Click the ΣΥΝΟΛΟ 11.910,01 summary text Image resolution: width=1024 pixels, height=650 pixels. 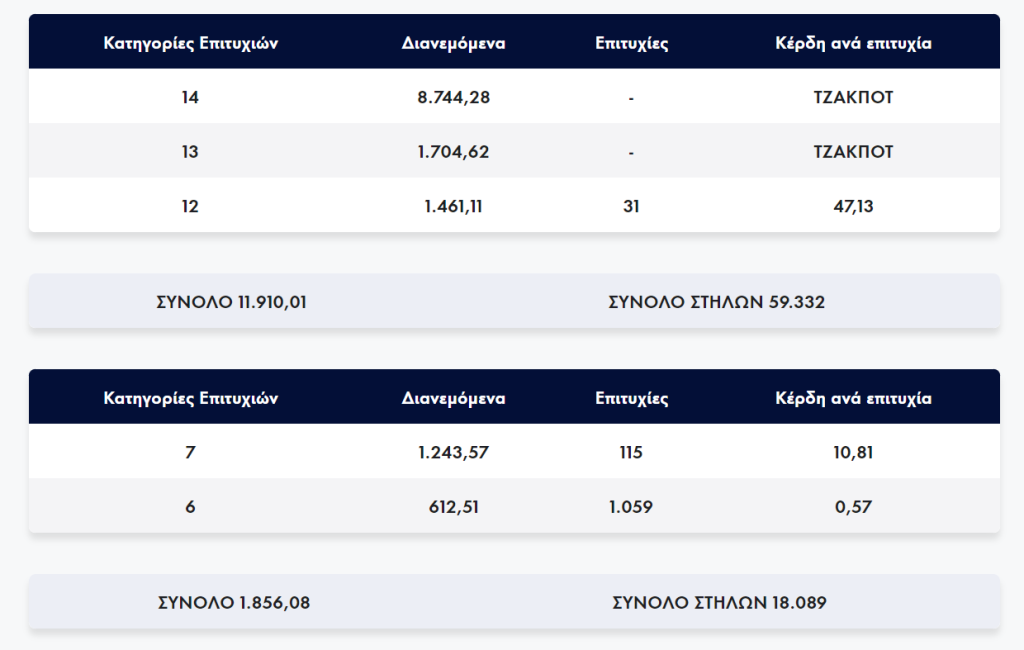click(232, 302)
